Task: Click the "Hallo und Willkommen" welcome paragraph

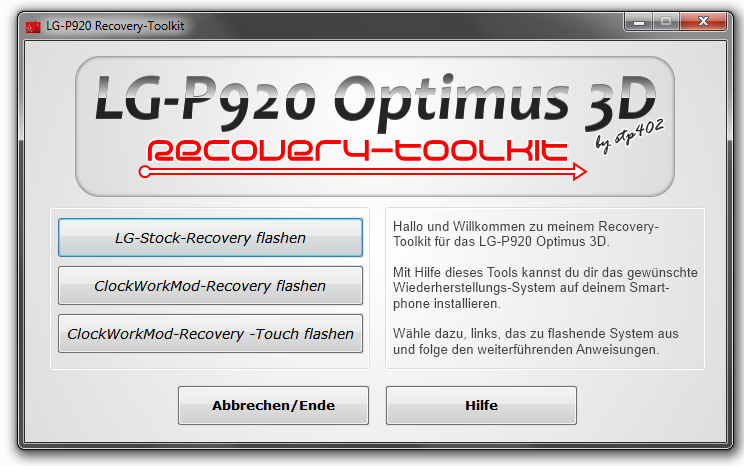Action: point(525,234)
